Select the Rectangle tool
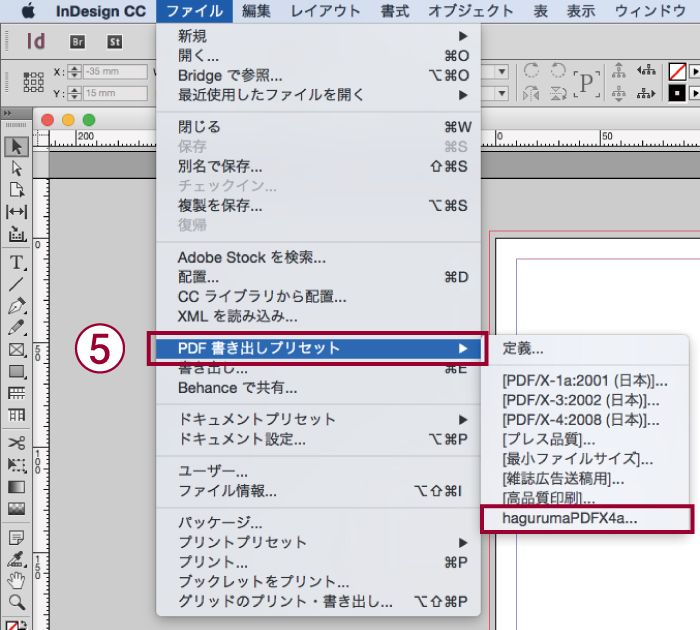Viewport: 700px width, 630px height. click(x=17, y=371)
